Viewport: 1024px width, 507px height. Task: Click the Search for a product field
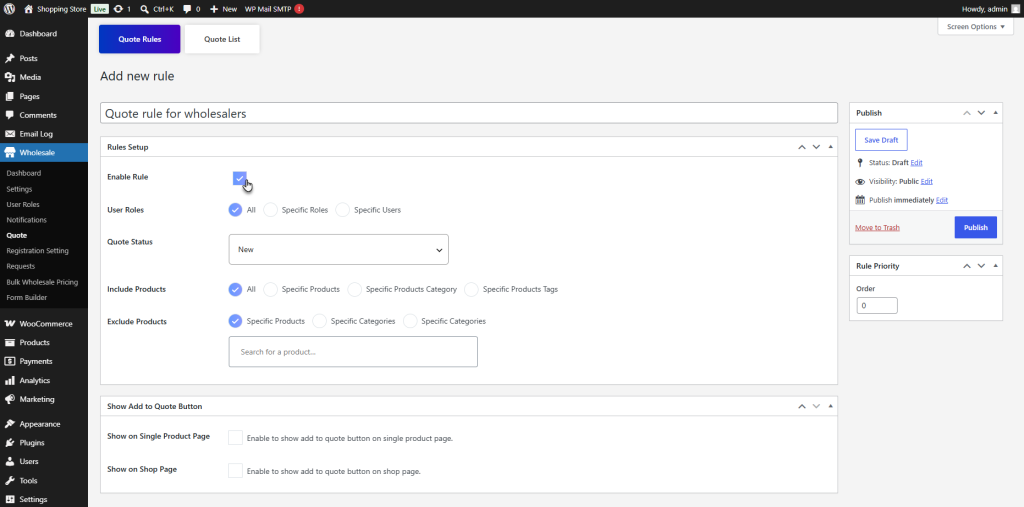pos(353,352)
